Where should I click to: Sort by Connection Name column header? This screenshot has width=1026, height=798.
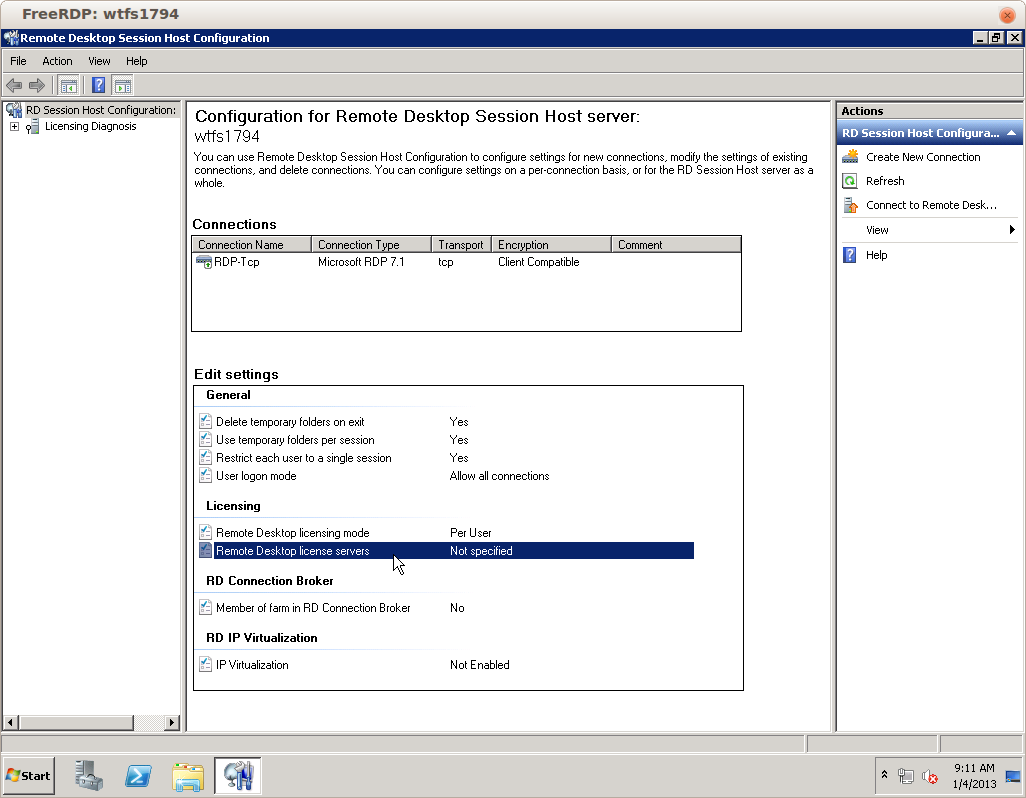(x=251, y=245)
